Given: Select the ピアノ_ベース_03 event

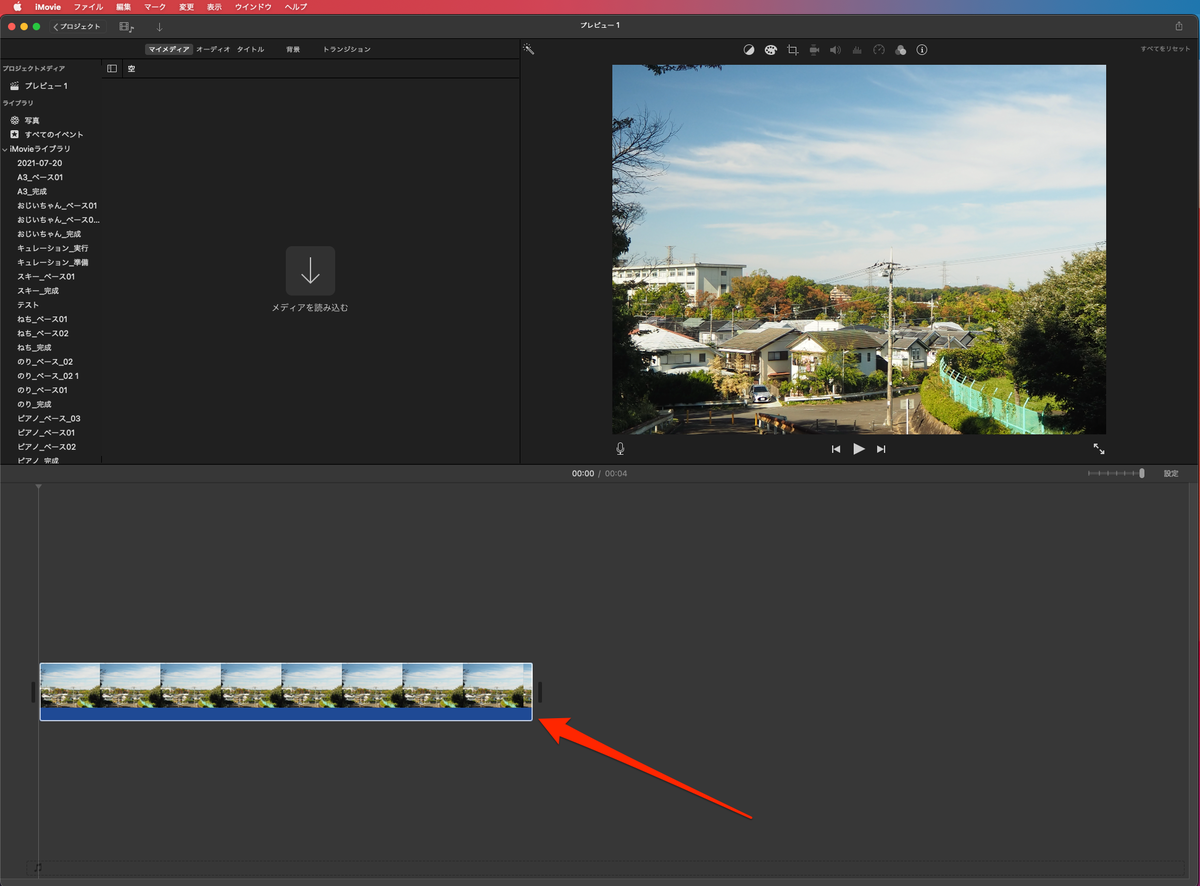Looking at the screenshot, I should pyautogui.click(x=50, y=418).
